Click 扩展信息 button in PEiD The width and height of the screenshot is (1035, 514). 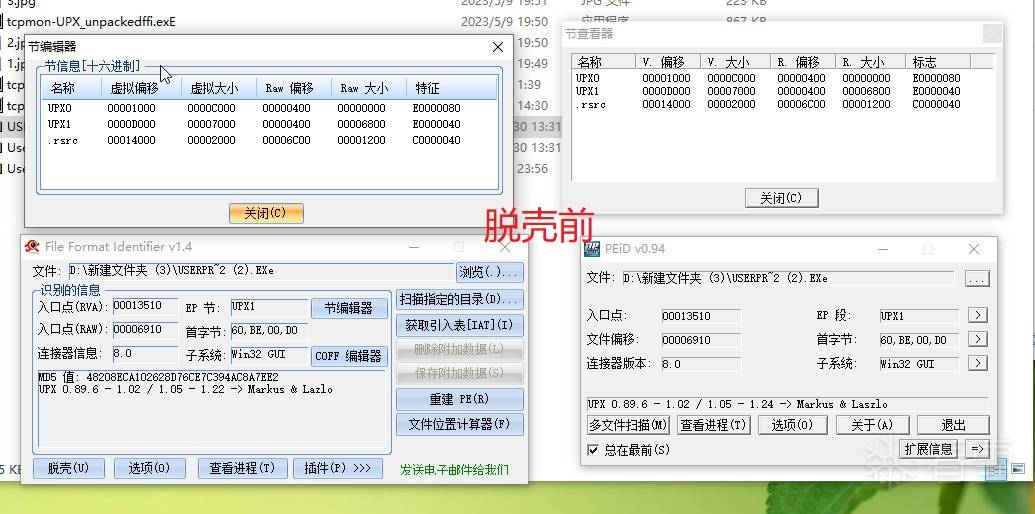929,449
